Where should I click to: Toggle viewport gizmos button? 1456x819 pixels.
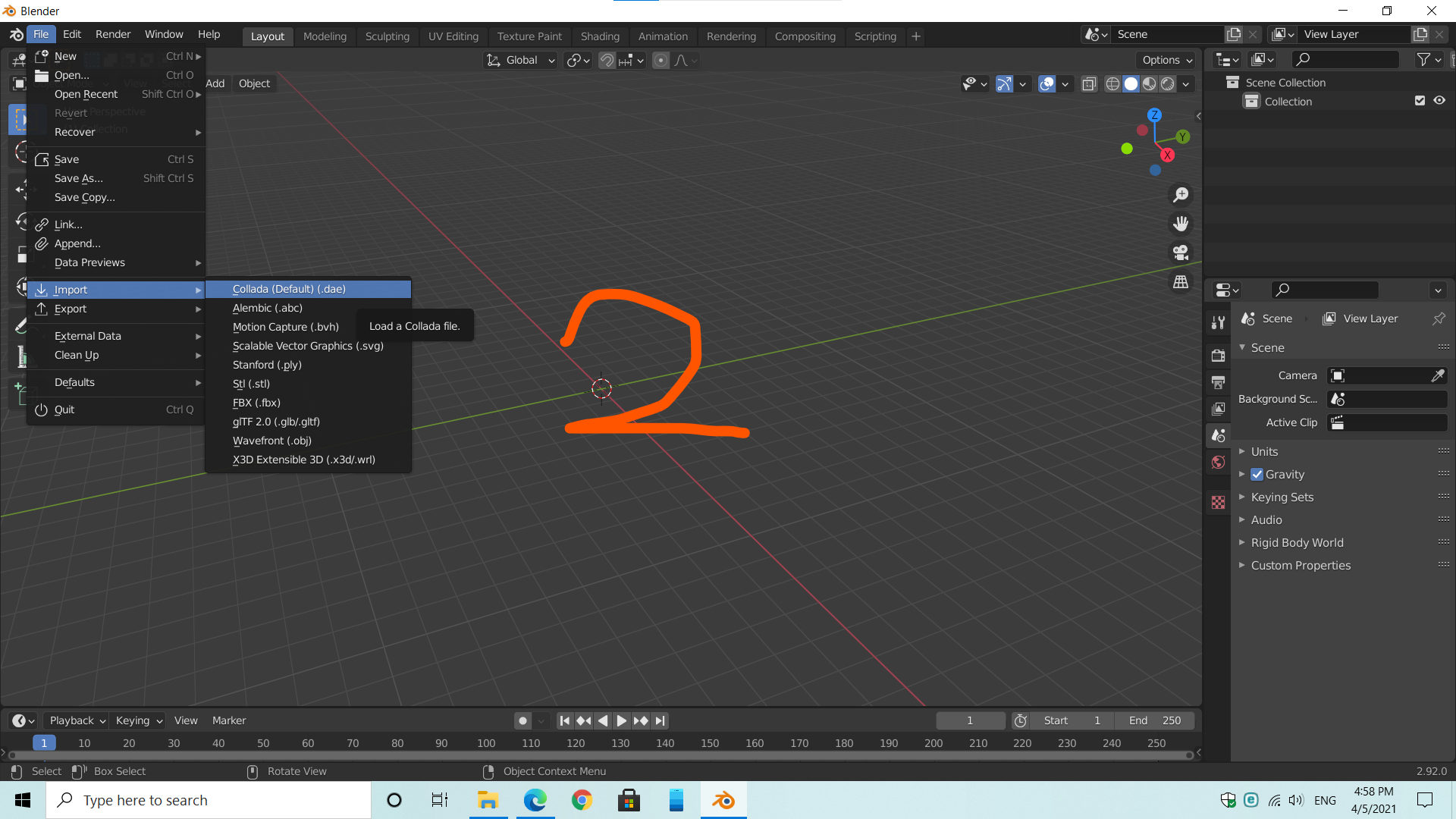point(1004,83)
